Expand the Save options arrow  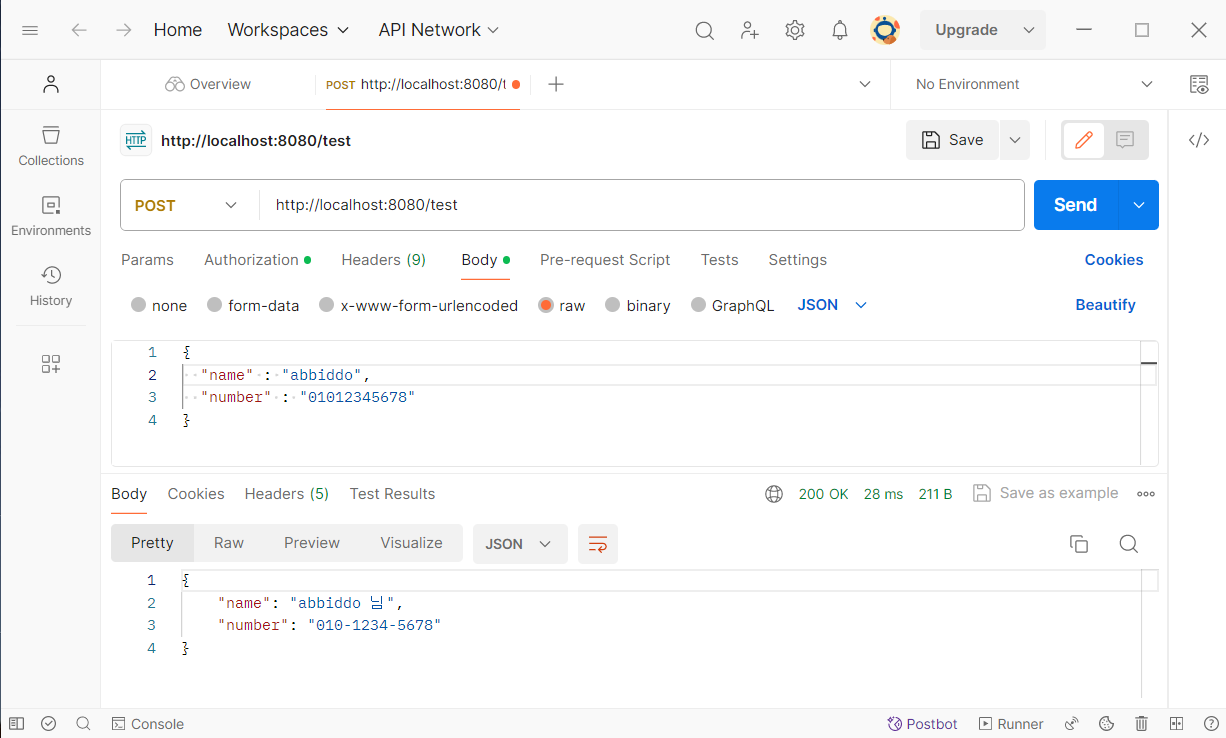point(1015,140)
